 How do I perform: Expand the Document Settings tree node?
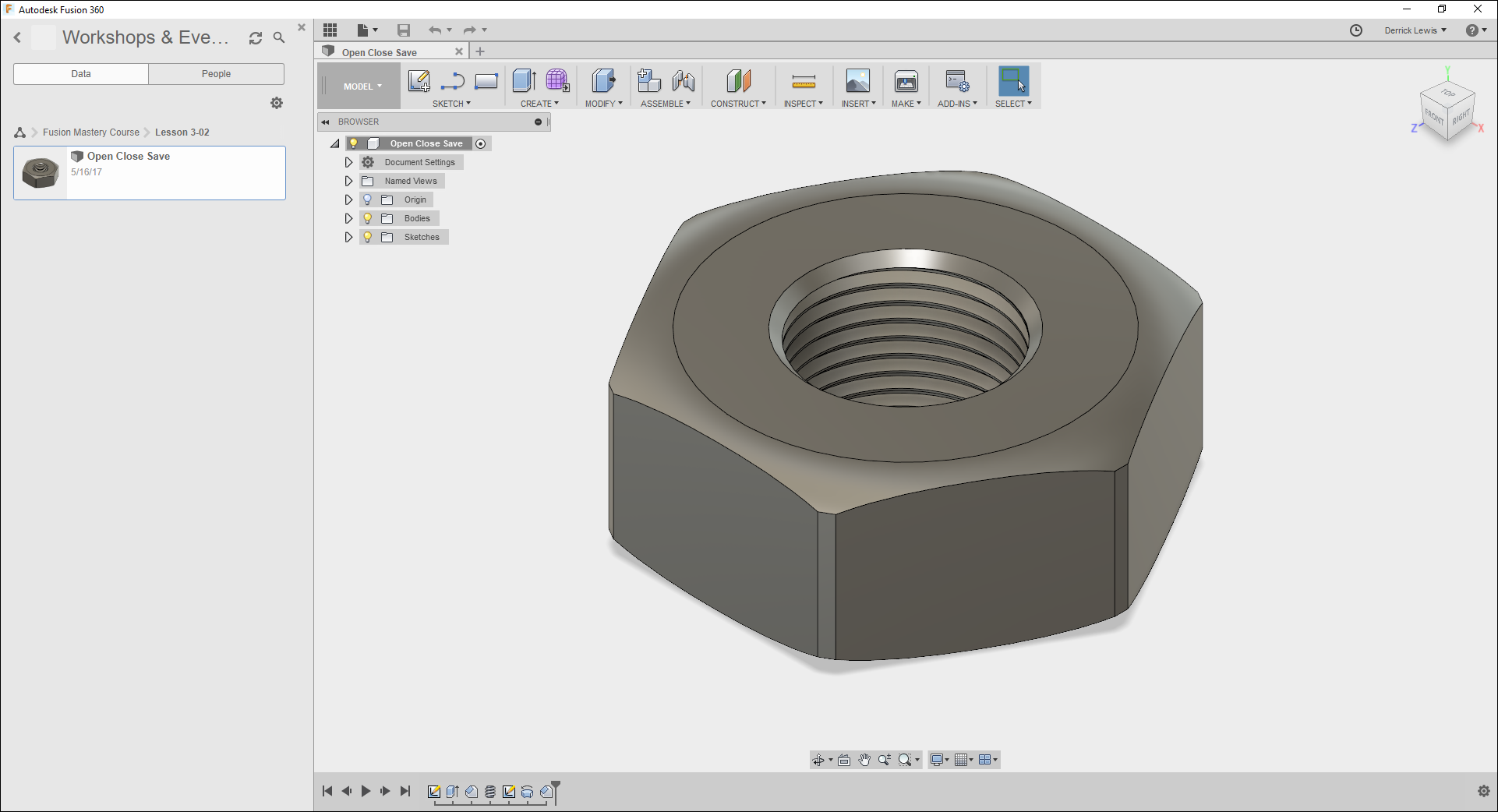[348, 163]
